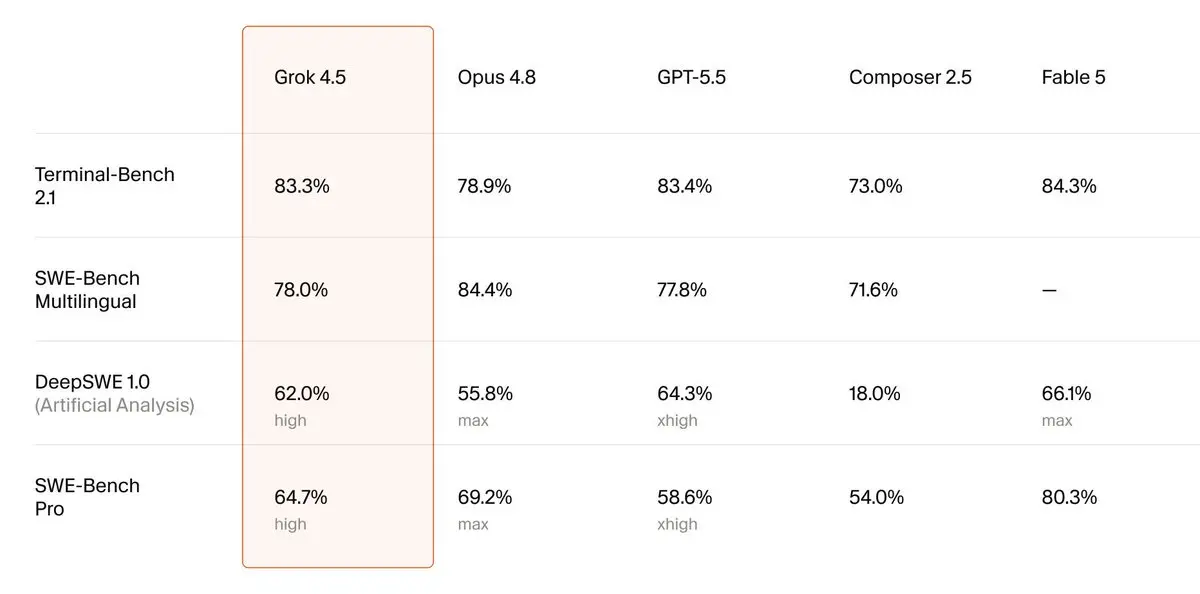Select Fable 5's 80.3% SWE-Bench Pro score

point(1069,497)
